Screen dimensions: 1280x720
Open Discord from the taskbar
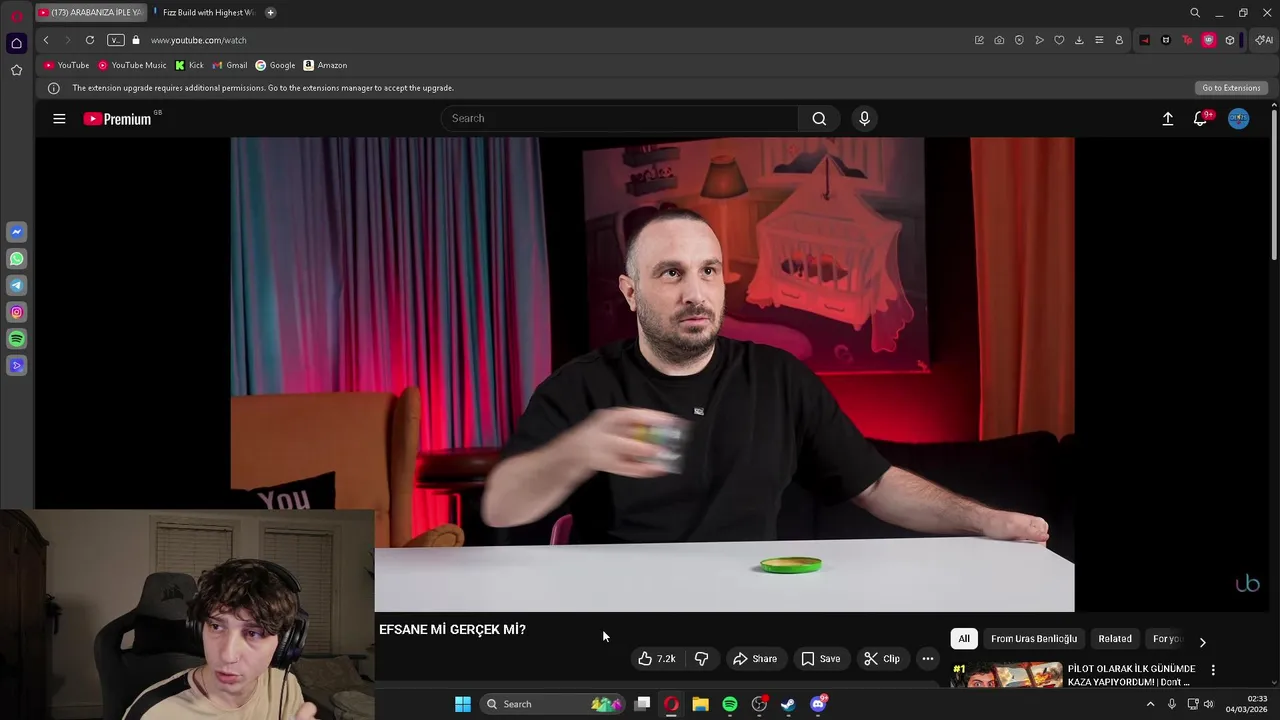pos(818,704)
